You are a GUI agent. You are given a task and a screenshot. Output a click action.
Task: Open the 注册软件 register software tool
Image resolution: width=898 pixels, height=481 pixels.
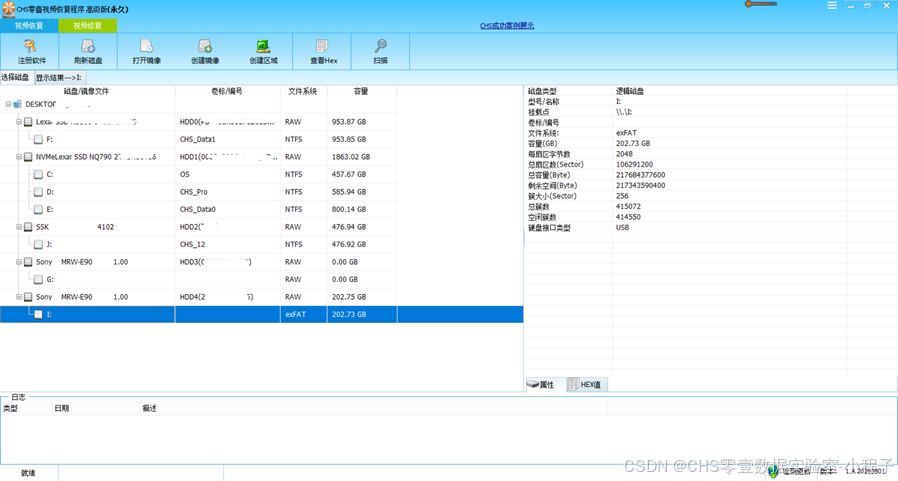[30, 51]
